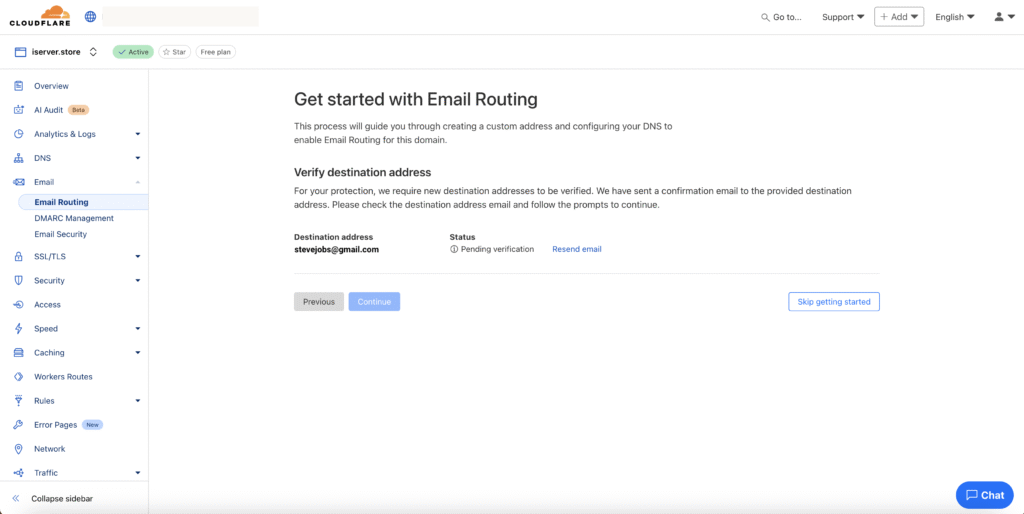Click the Workers Routes icon

19,377
